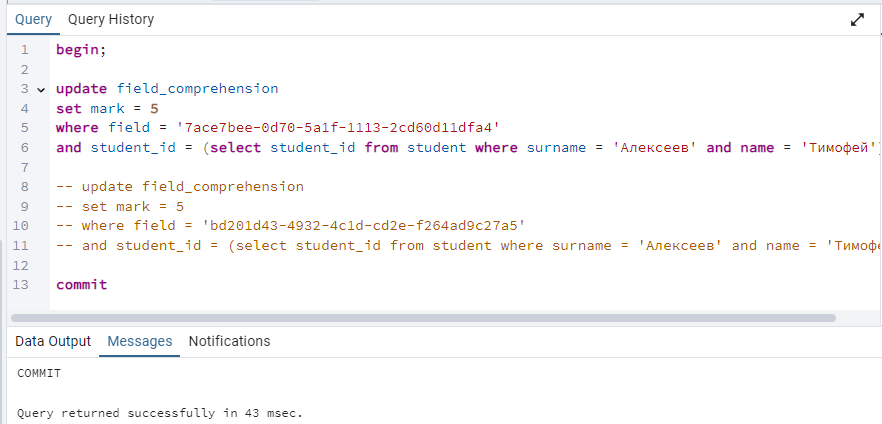Select the Query tab
Image resolution: width=882 pixels, height=424 pixels.
pyautogui.click(x=33, y=20)
